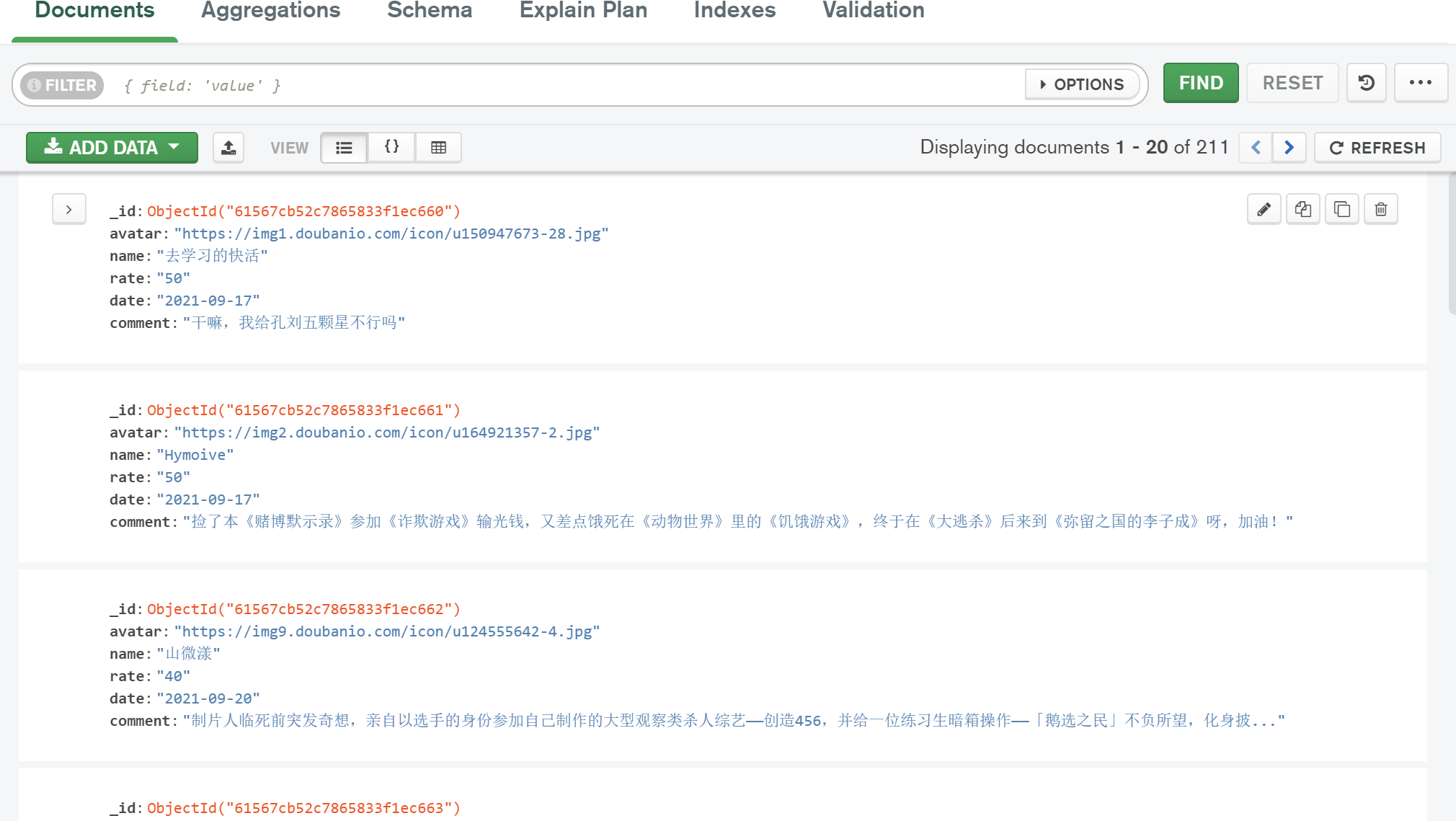Click the copy document icon
Image resolution: width=1456 pixels, height=821 pixels.
pyautogui.click(x=1302, y=210)
